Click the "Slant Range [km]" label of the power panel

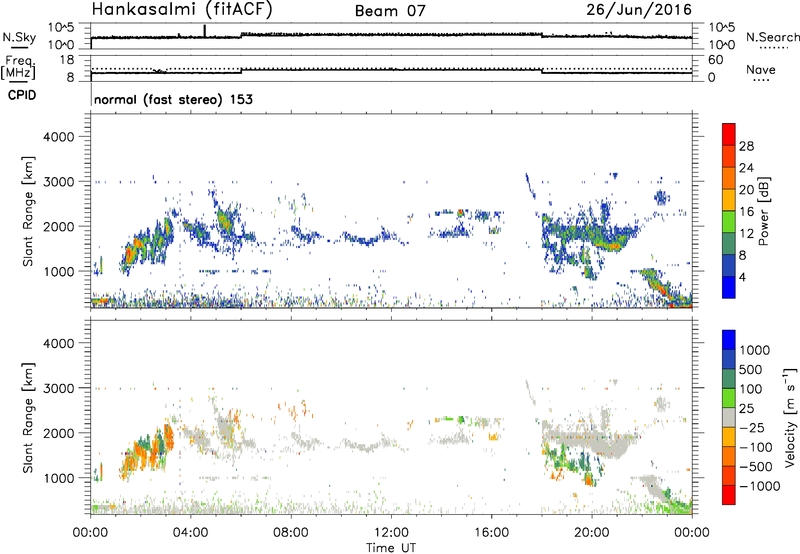tap(28, 211)
